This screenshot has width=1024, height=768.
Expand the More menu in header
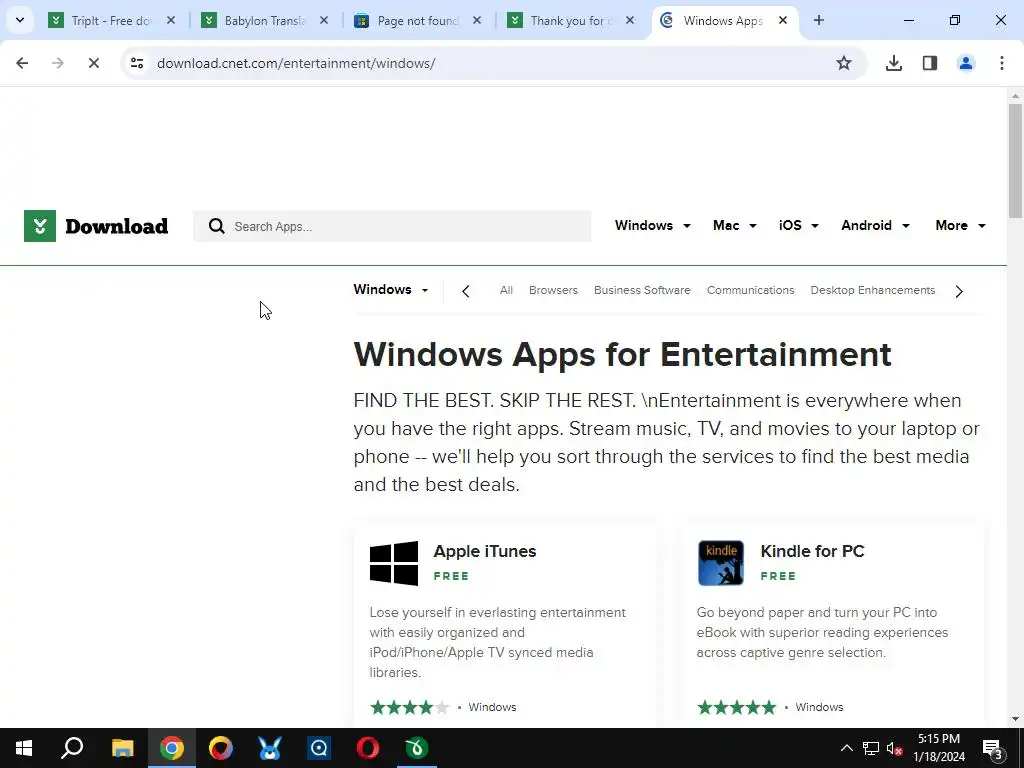click(x=961, y=225)
